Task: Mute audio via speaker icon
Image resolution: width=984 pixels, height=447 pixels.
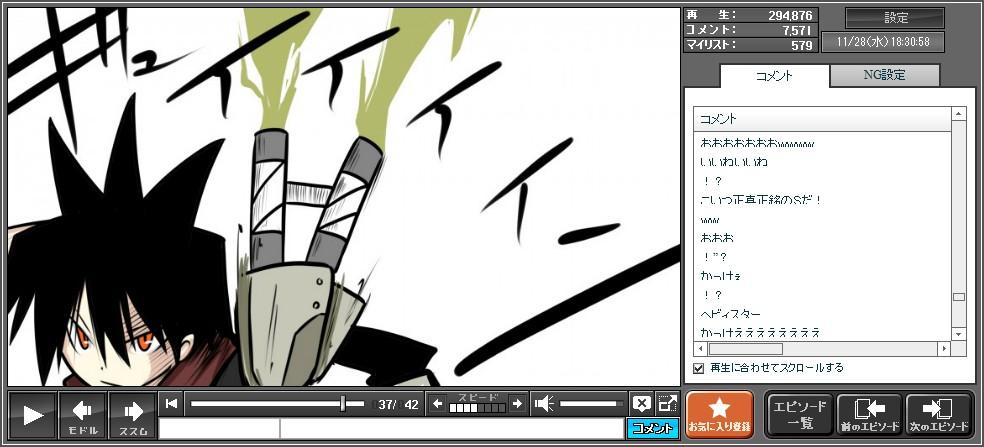Action: pyautogui.click(x=544, y=404)
